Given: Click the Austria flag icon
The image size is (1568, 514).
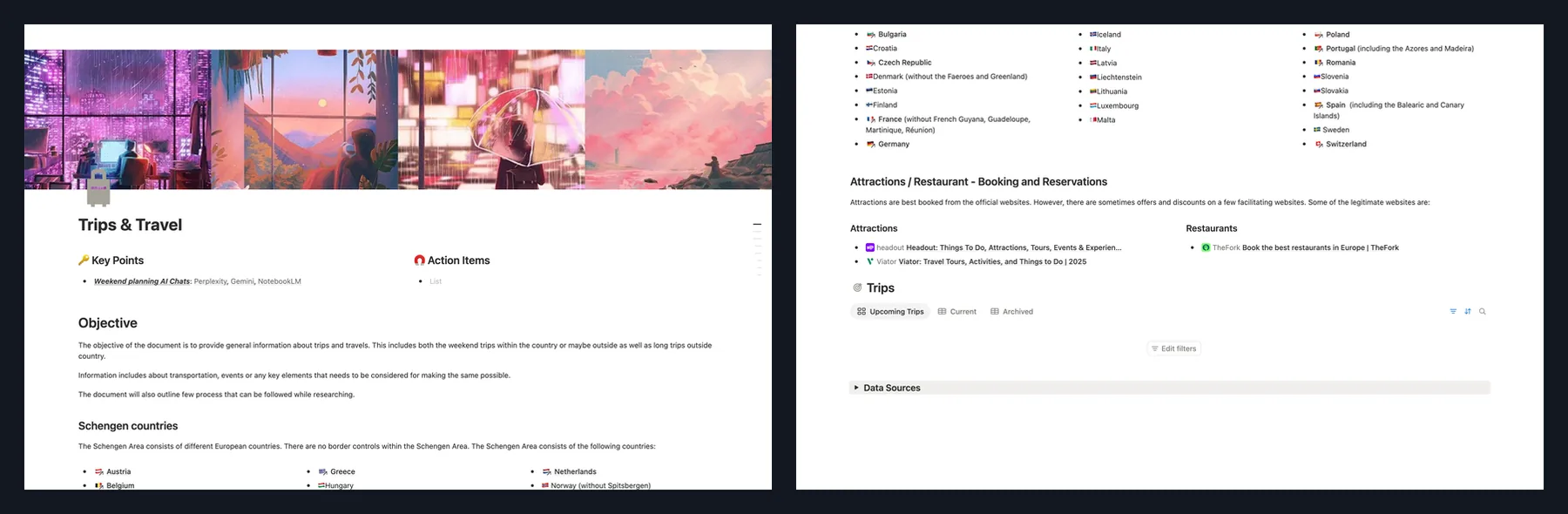Looking at the screenshot, I should click(x=99, y=471).
